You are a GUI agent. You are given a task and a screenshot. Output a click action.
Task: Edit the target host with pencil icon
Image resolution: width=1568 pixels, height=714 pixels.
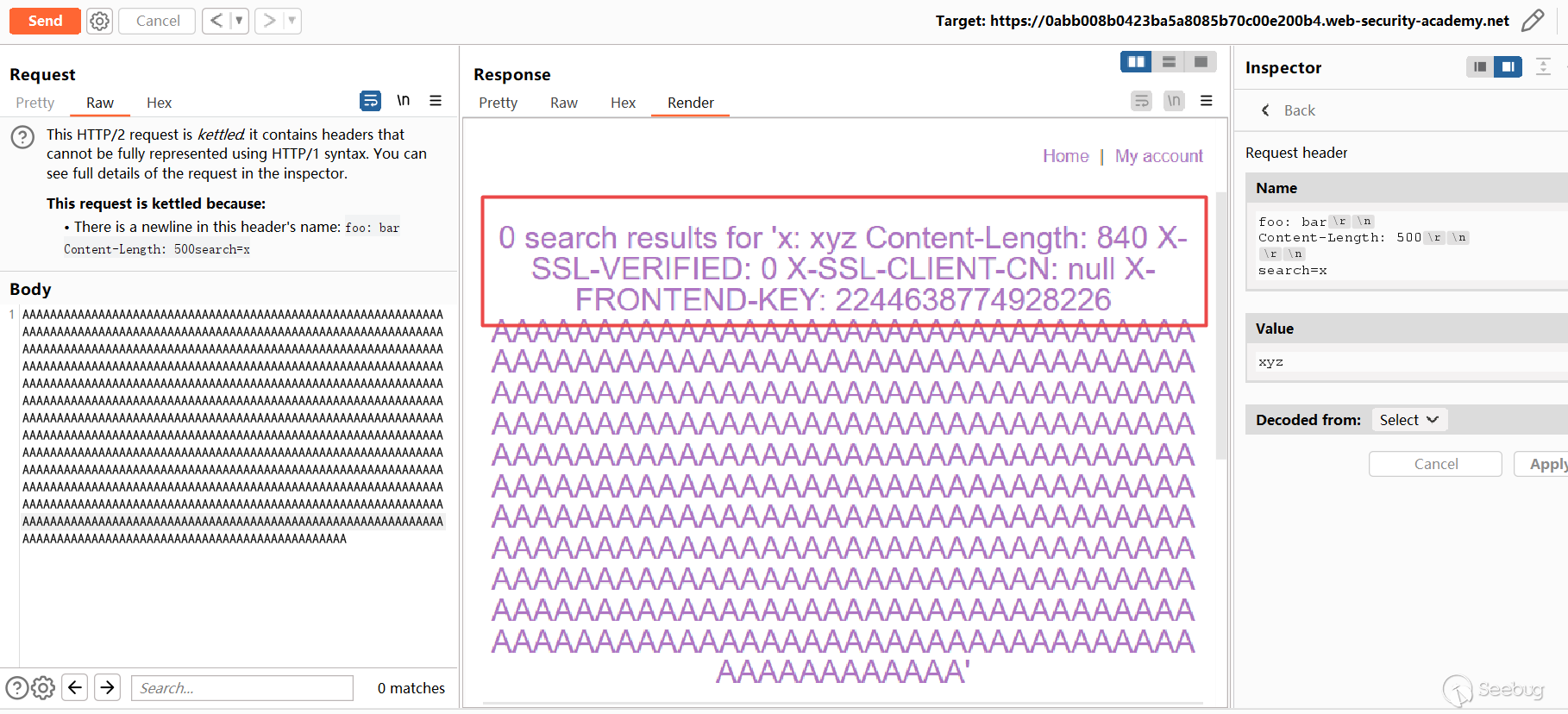tap(1533, 21)
